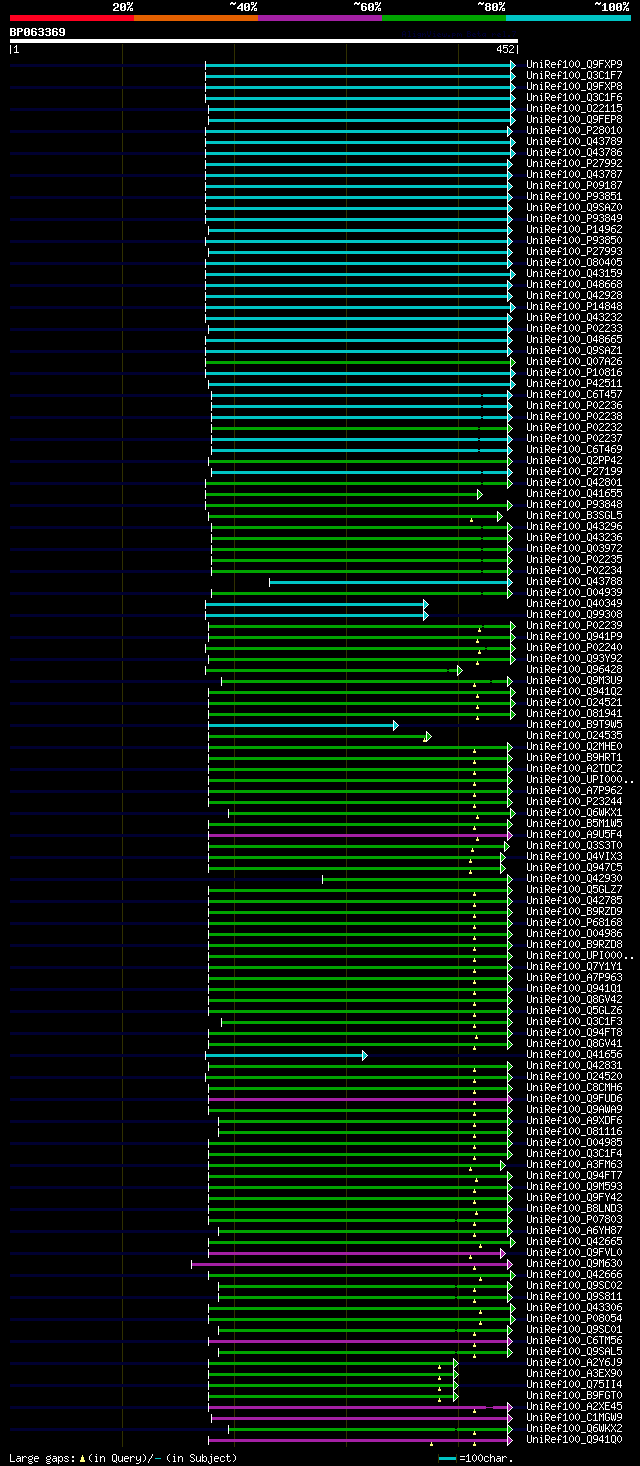Screen dimensions: 640x1466
Task: Open the UniRef100_Q7Y1Y1 entry
Action: point(574,966)
